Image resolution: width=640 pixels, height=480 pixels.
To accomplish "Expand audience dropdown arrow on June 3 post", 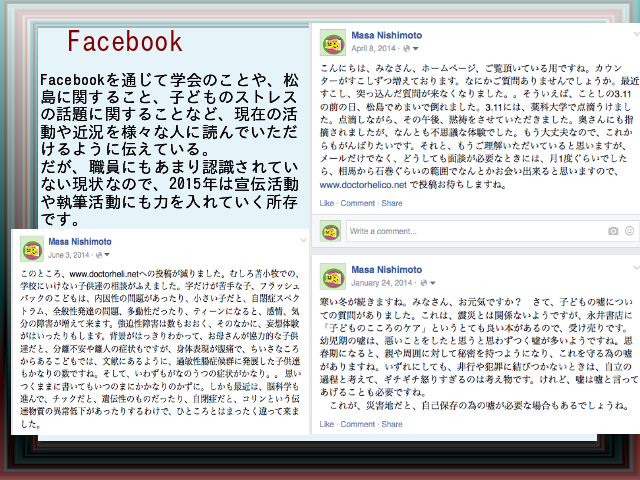I will point(107,255).
